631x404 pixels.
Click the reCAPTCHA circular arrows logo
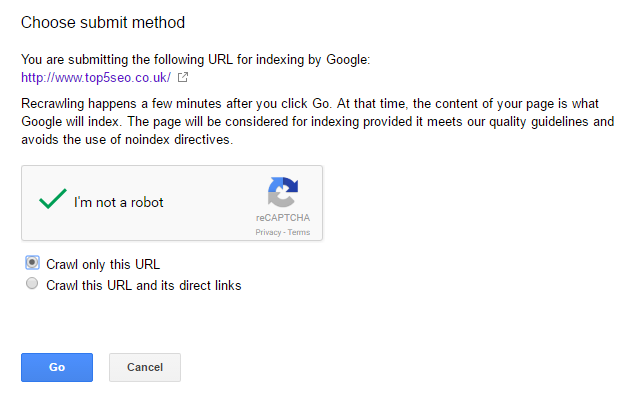click(x=283, y=192)
